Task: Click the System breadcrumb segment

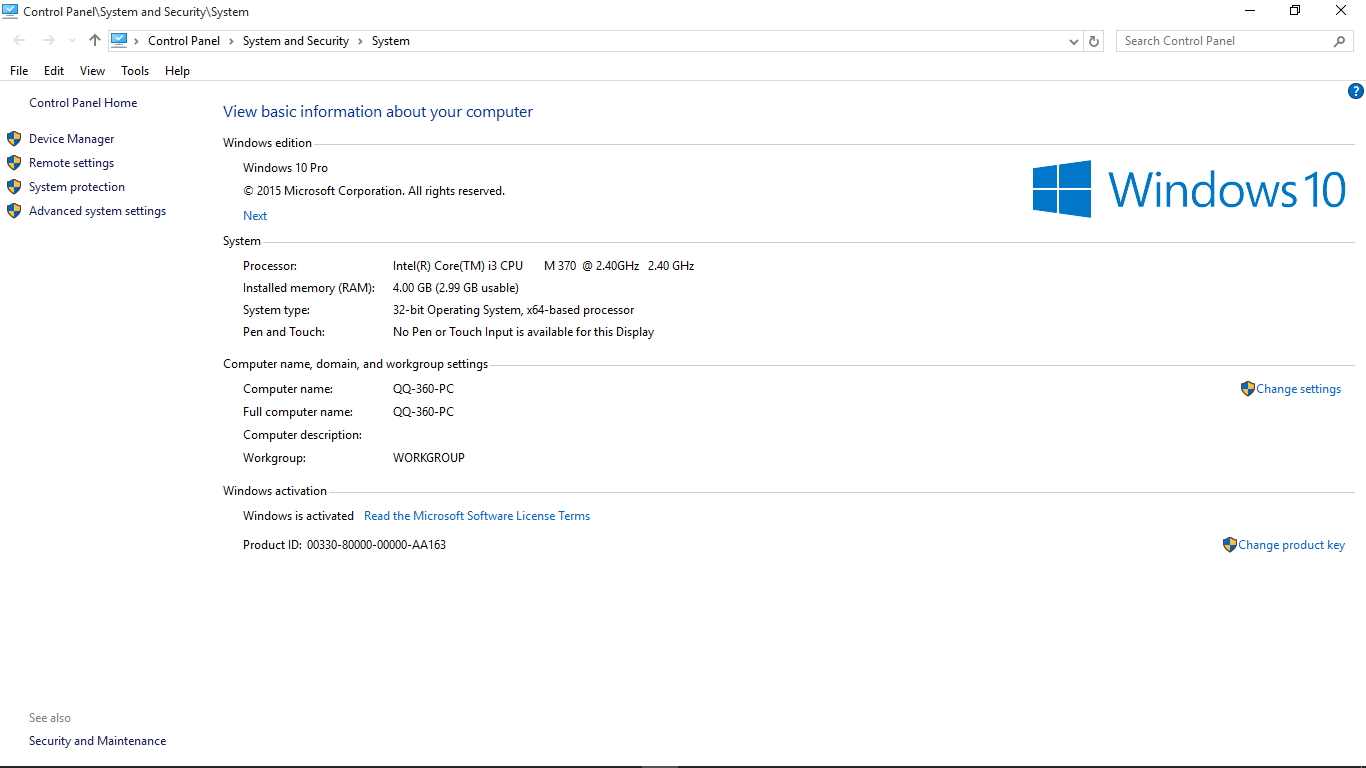Action: [x=391, y=41]
